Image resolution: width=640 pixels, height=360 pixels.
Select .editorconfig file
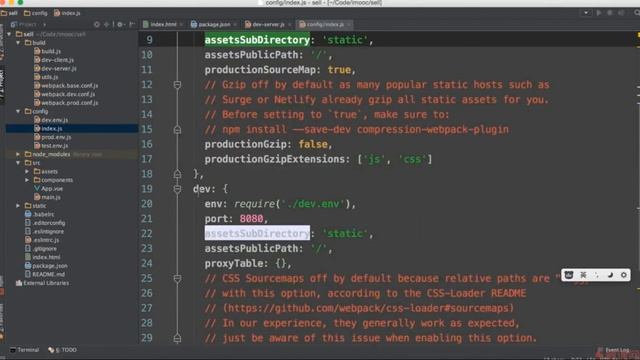click(x=45, y=223)
